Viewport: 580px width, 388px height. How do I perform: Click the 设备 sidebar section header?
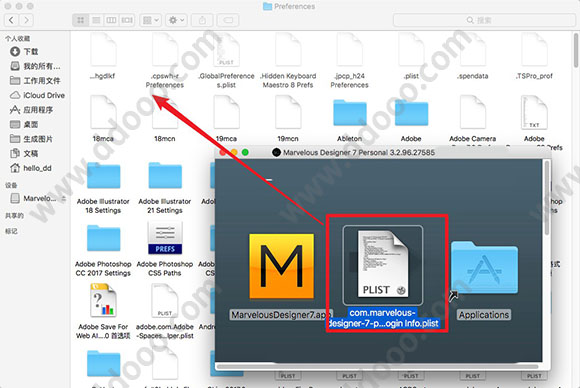coord(11,185)
